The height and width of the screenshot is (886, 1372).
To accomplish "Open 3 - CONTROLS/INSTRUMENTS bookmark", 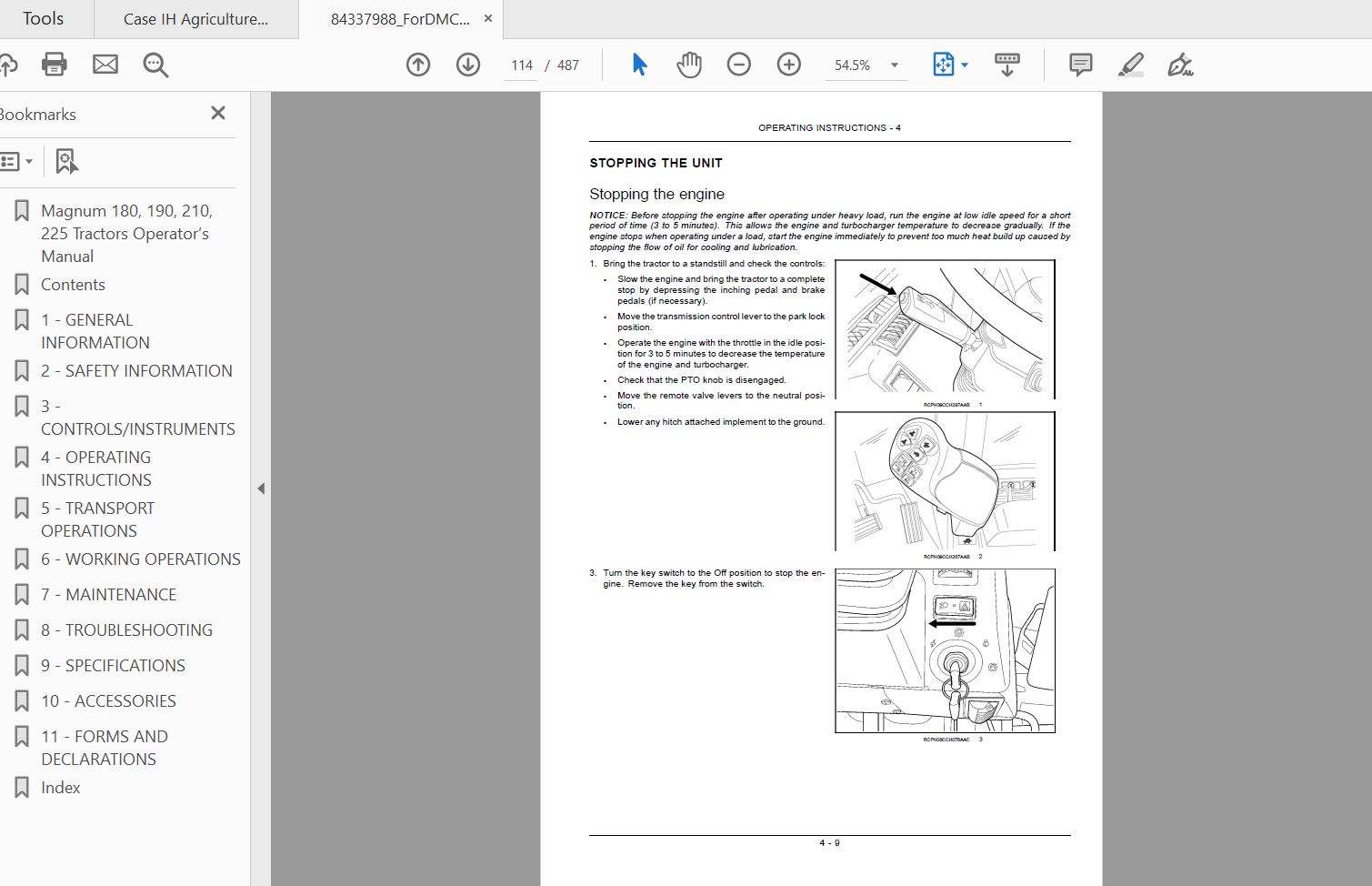I will 138,418.
